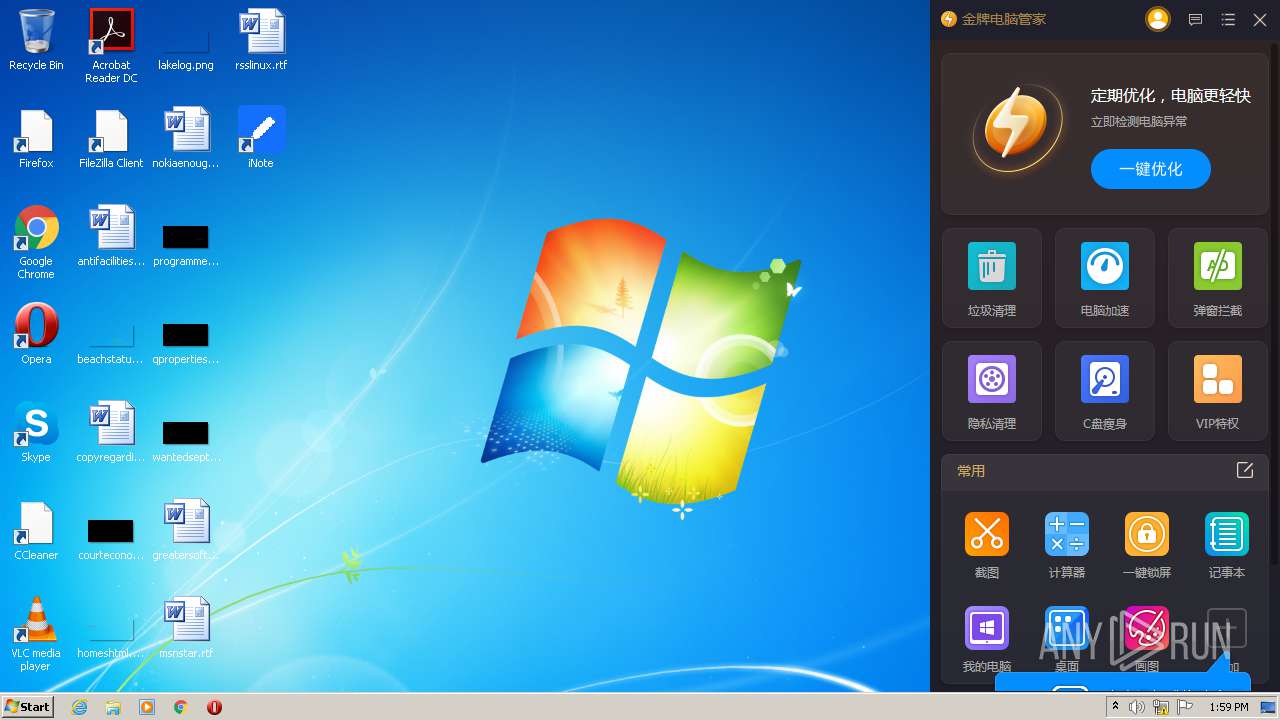
Task: Edit the 常用 section with the pencil icon
Action: click(1245, 470)
